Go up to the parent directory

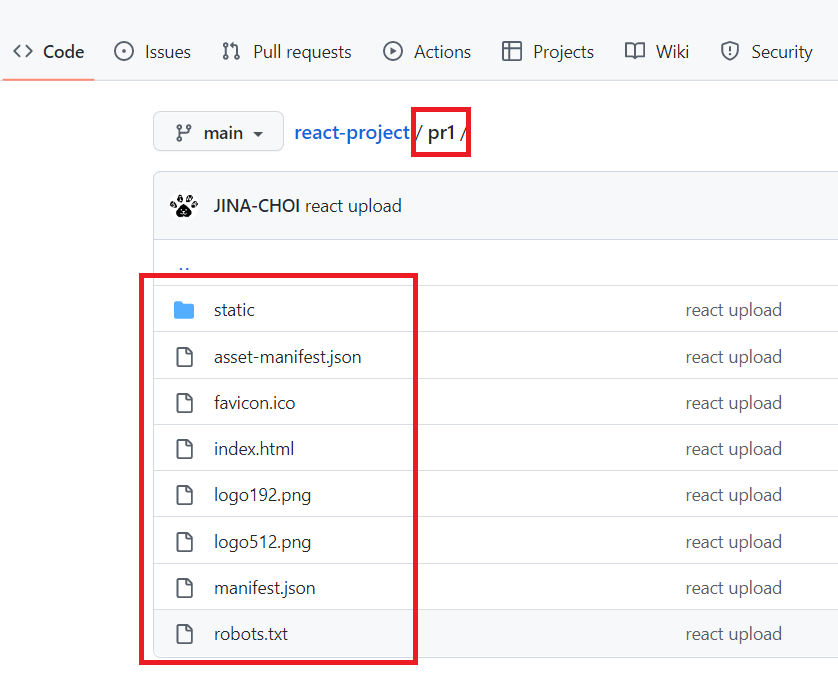184,267
